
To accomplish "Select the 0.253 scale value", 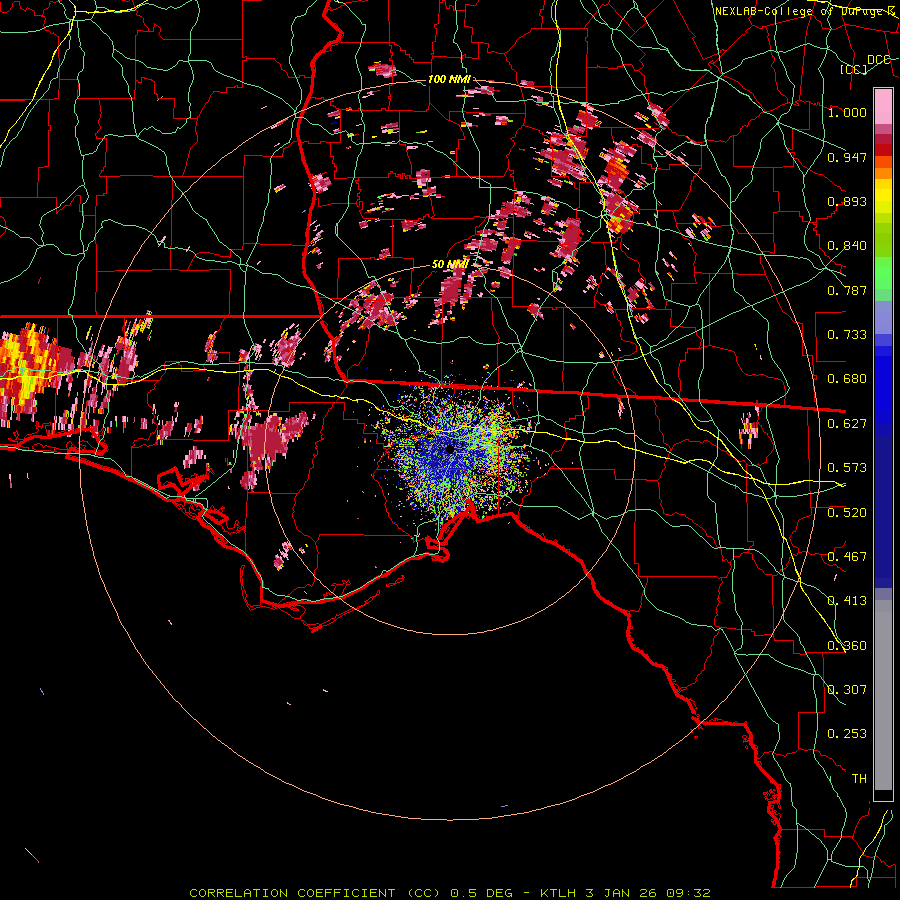I will (x=847, y=734).
